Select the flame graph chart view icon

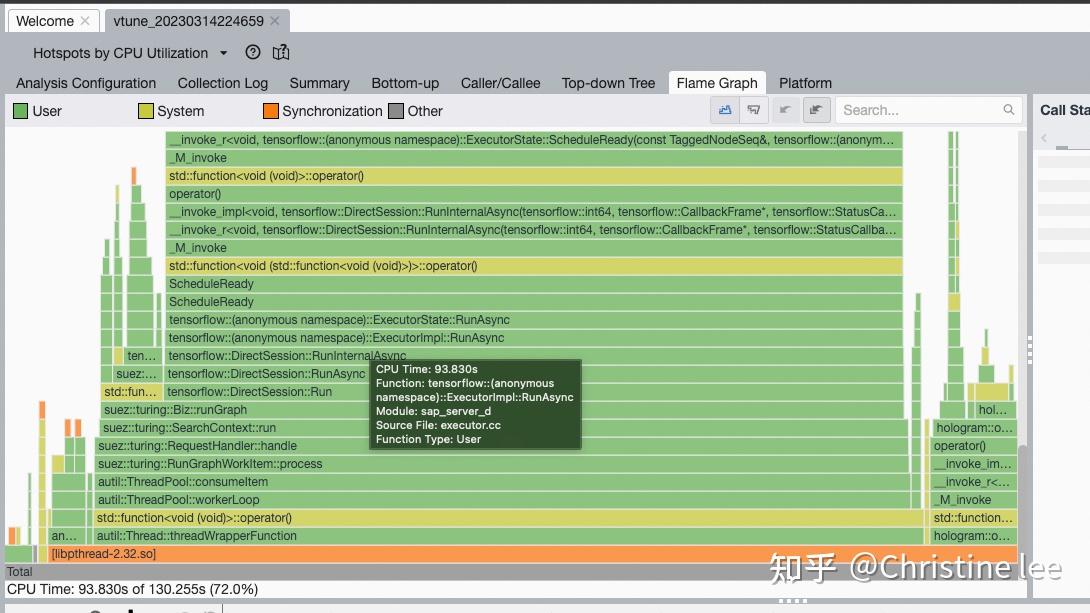pos(725,110)
